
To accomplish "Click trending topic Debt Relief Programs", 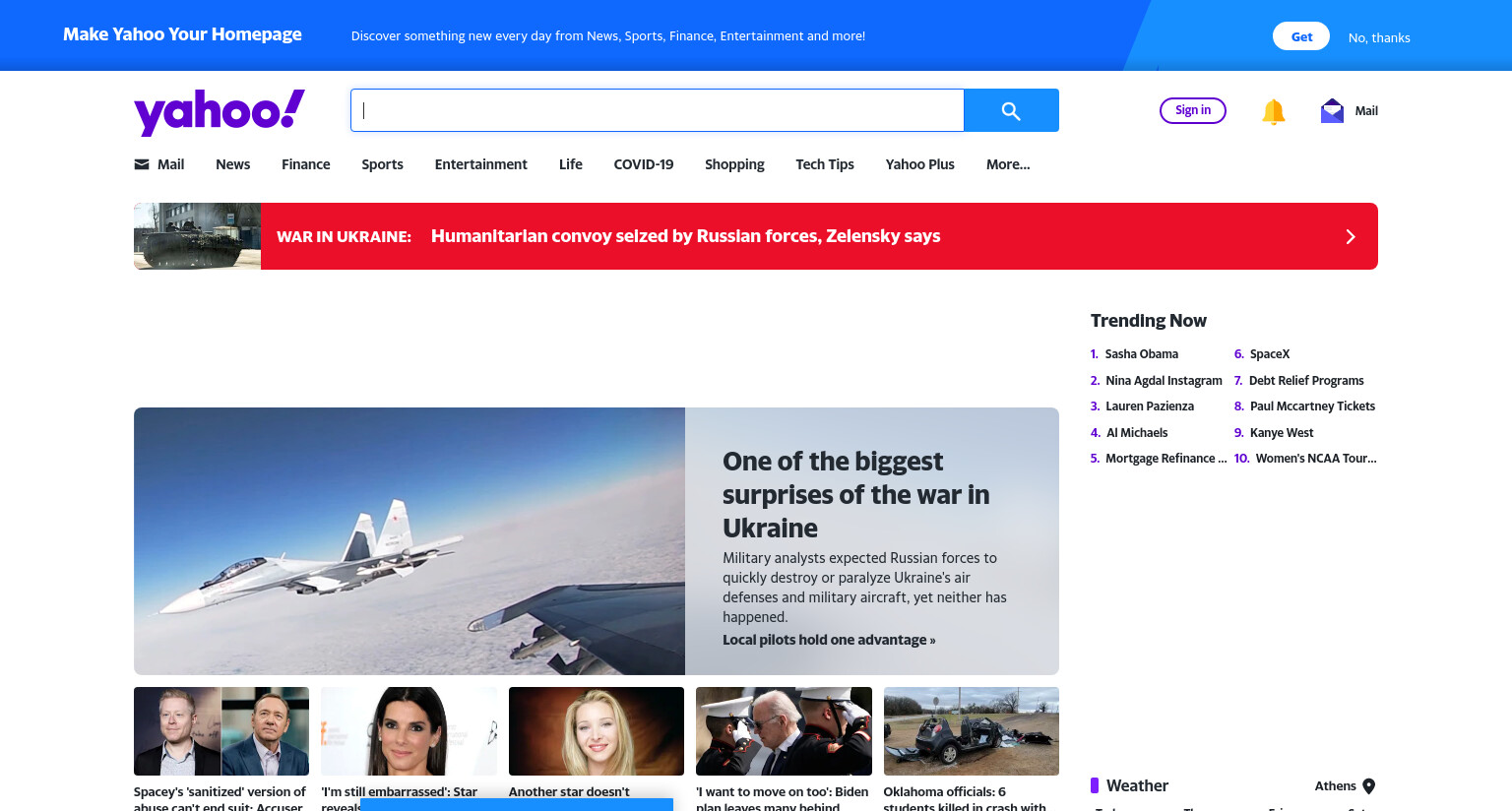I will click(x=1306, y=381).
